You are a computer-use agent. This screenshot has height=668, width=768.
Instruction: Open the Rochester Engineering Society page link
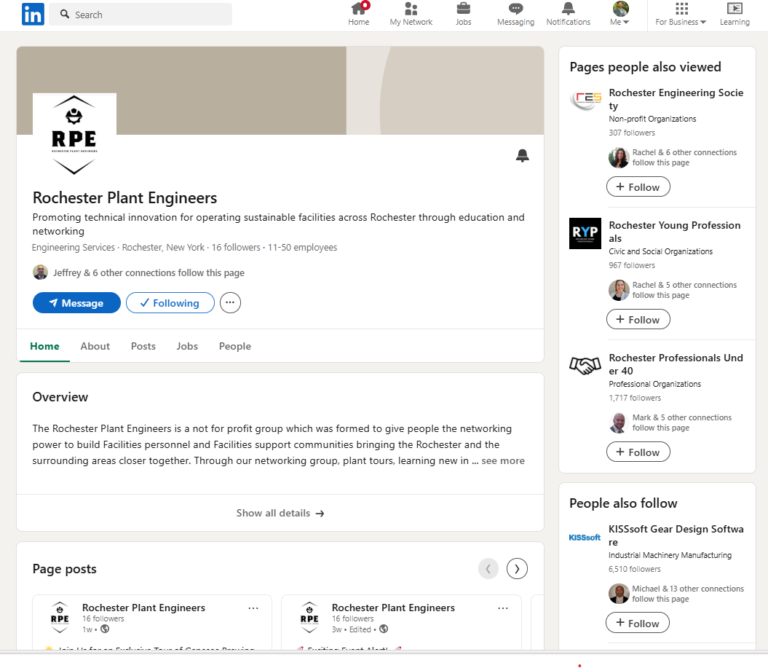(x=676, y=99)
